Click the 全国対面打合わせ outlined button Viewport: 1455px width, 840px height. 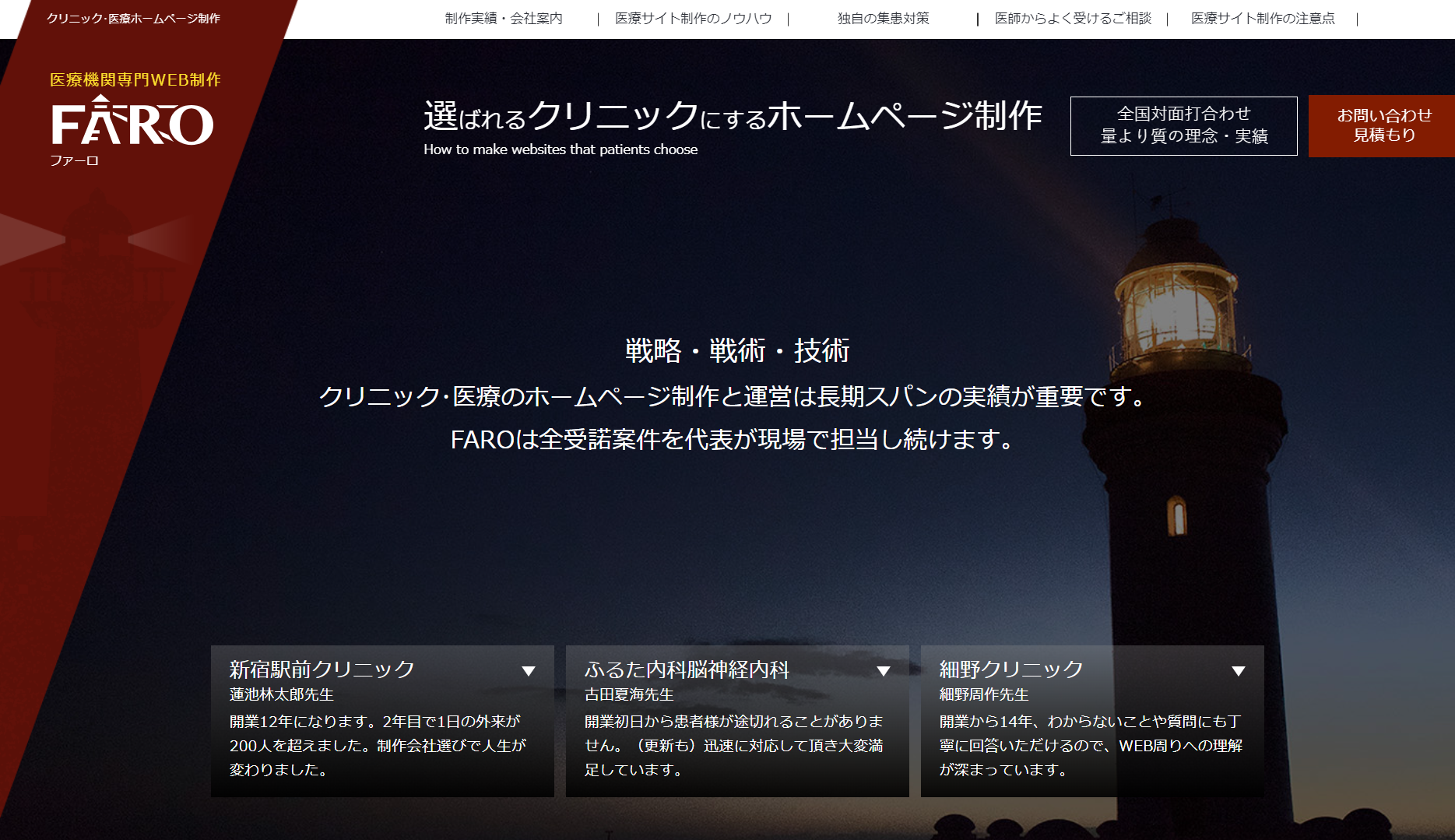(1183, 125)
